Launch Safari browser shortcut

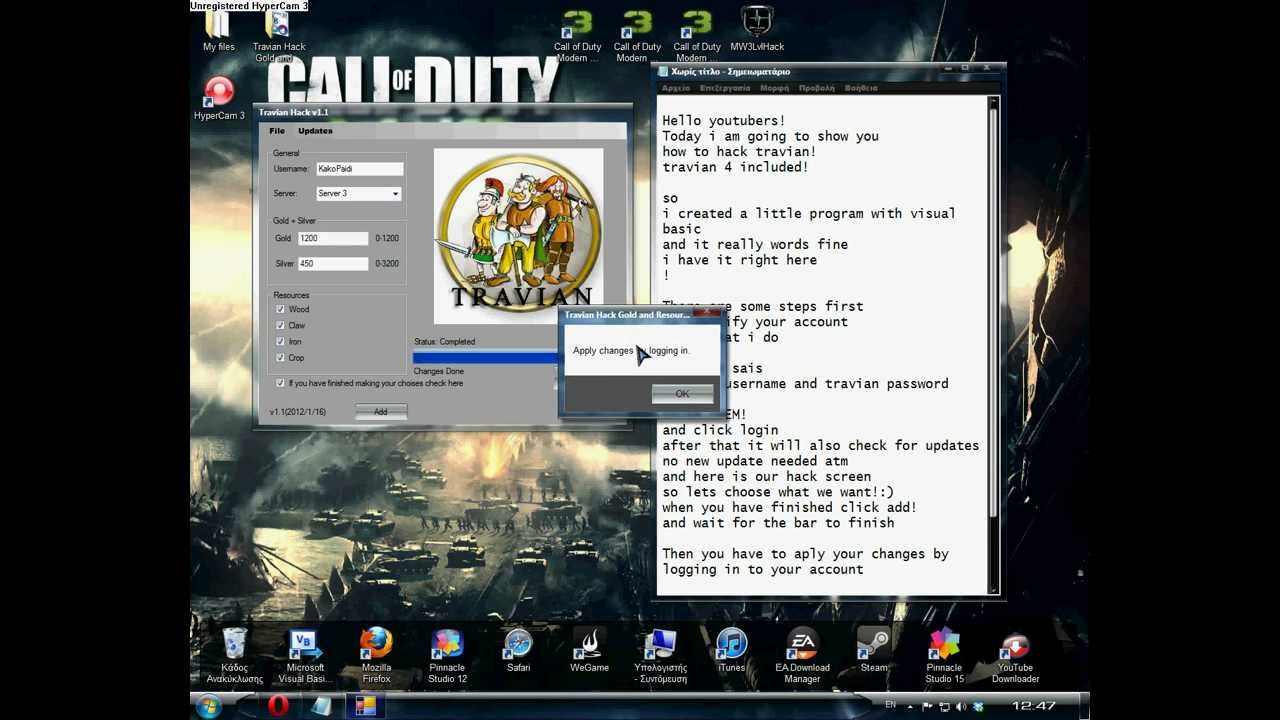tap(518, 651)
